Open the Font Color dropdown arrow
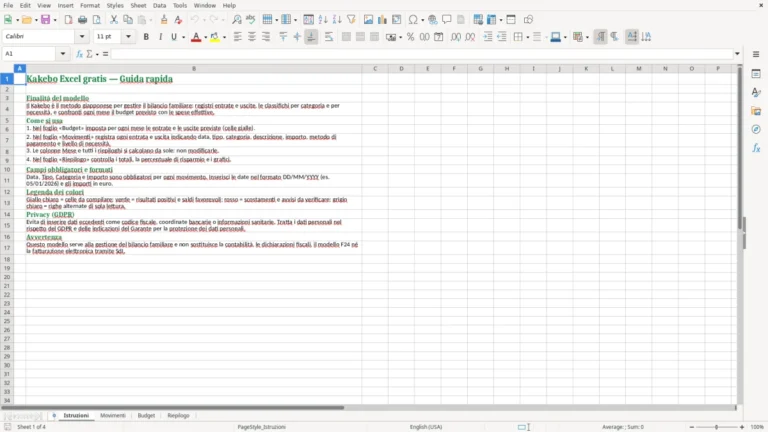Viewport: 768px width, 432px height. (205, 37)
